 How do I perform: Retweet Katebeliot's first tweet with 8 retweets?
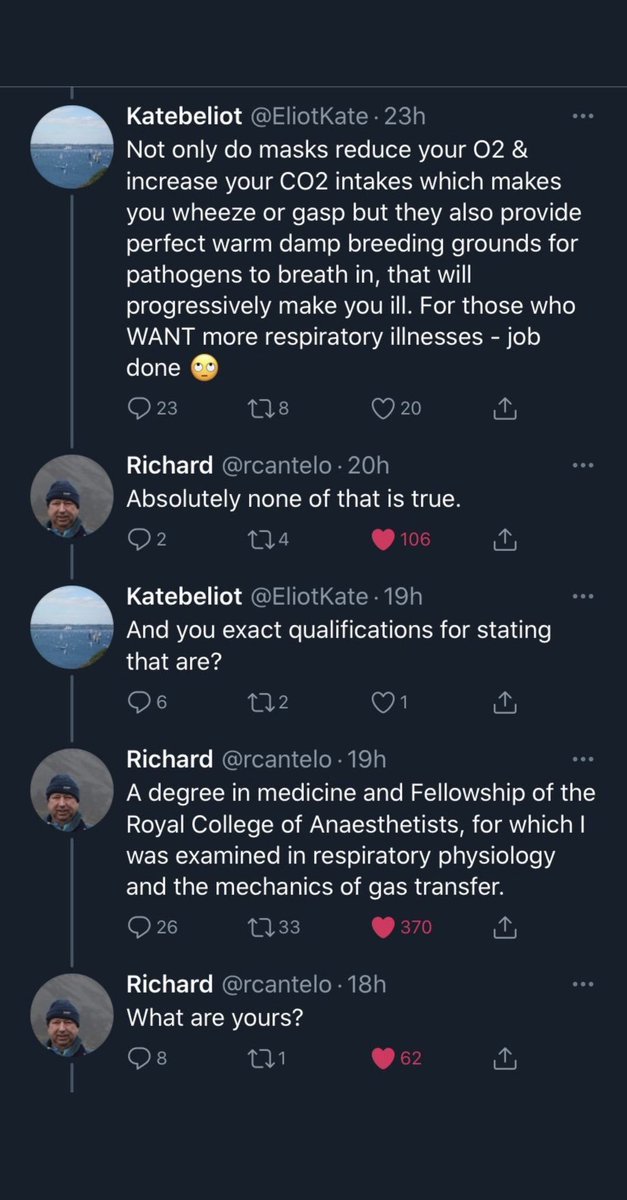258,407
